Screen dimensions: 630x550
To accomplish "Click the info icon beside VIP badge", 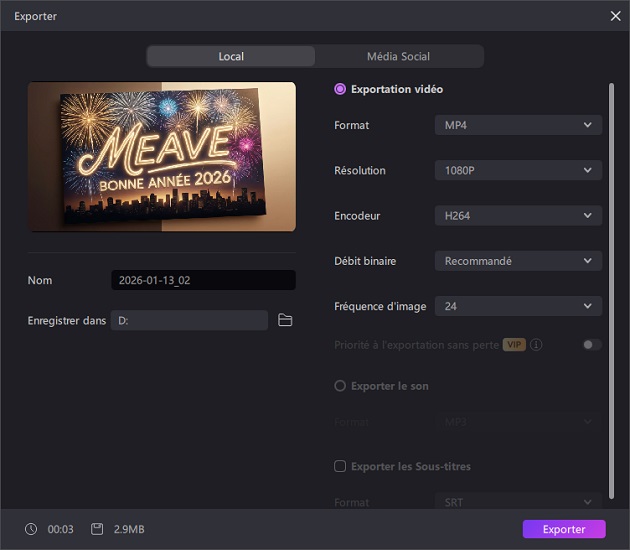I will pos(537,345).
